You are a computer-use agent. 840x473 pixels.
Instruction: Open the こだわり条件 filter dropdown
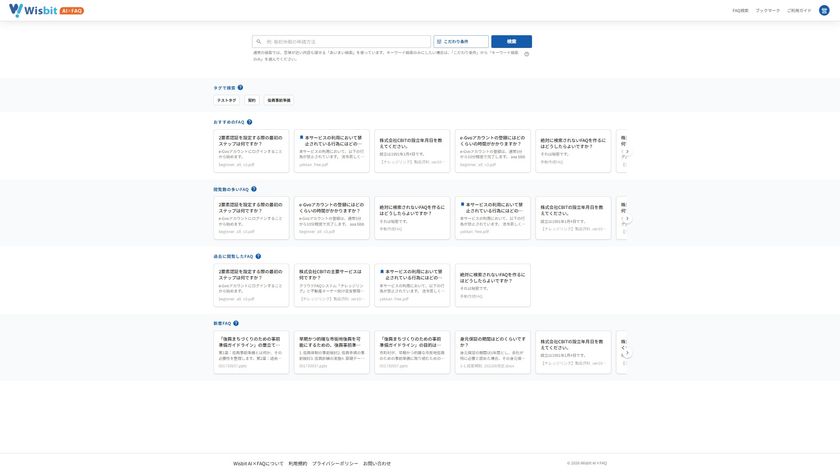coord(461,41)
